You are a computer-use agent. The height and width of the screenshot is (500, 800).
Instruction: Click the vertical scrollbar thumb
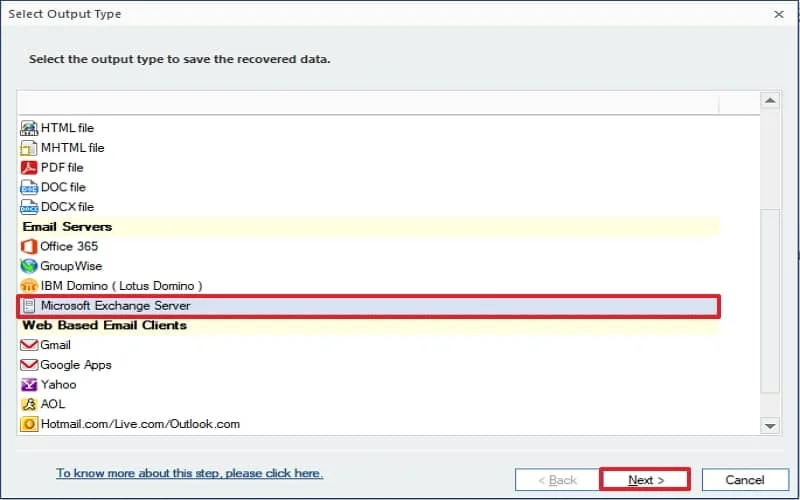click(770, 301)
